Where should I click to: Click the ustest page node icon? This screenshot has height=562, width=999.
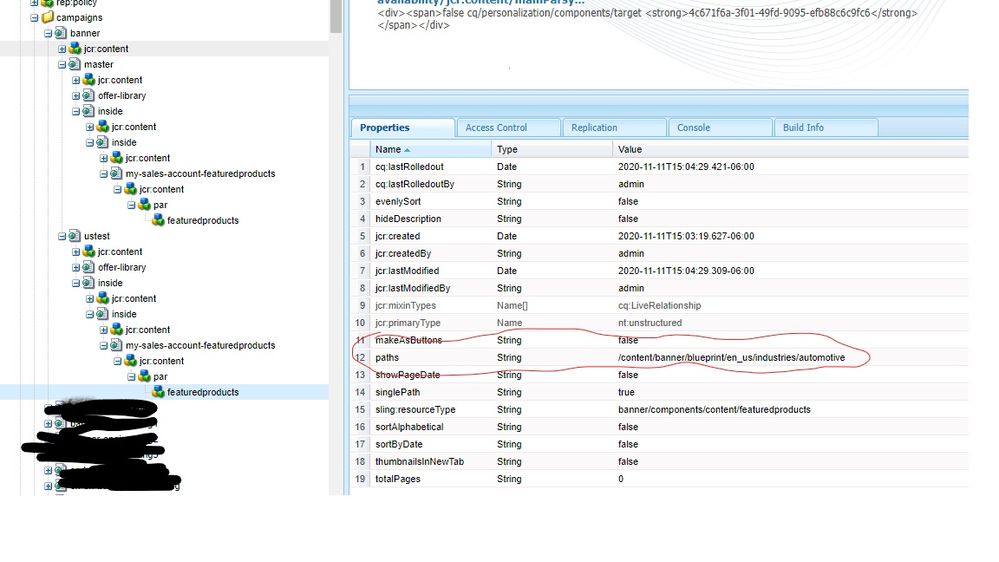pyautogui.click(x=75, y=236)
